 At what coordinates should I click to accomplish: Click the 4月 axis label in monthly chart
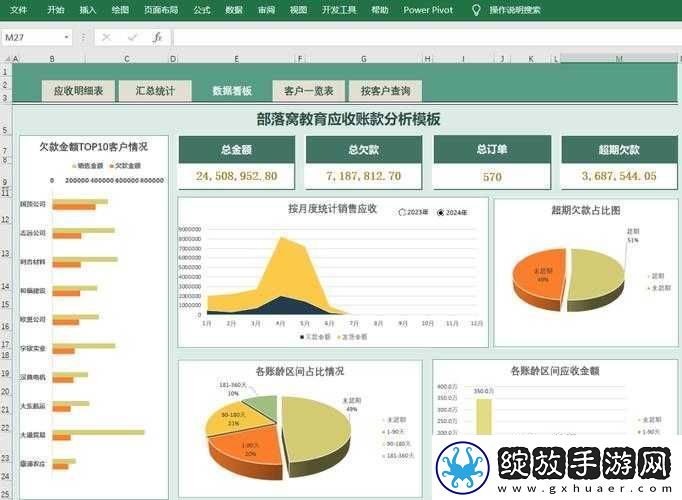(x=280, y=323)
